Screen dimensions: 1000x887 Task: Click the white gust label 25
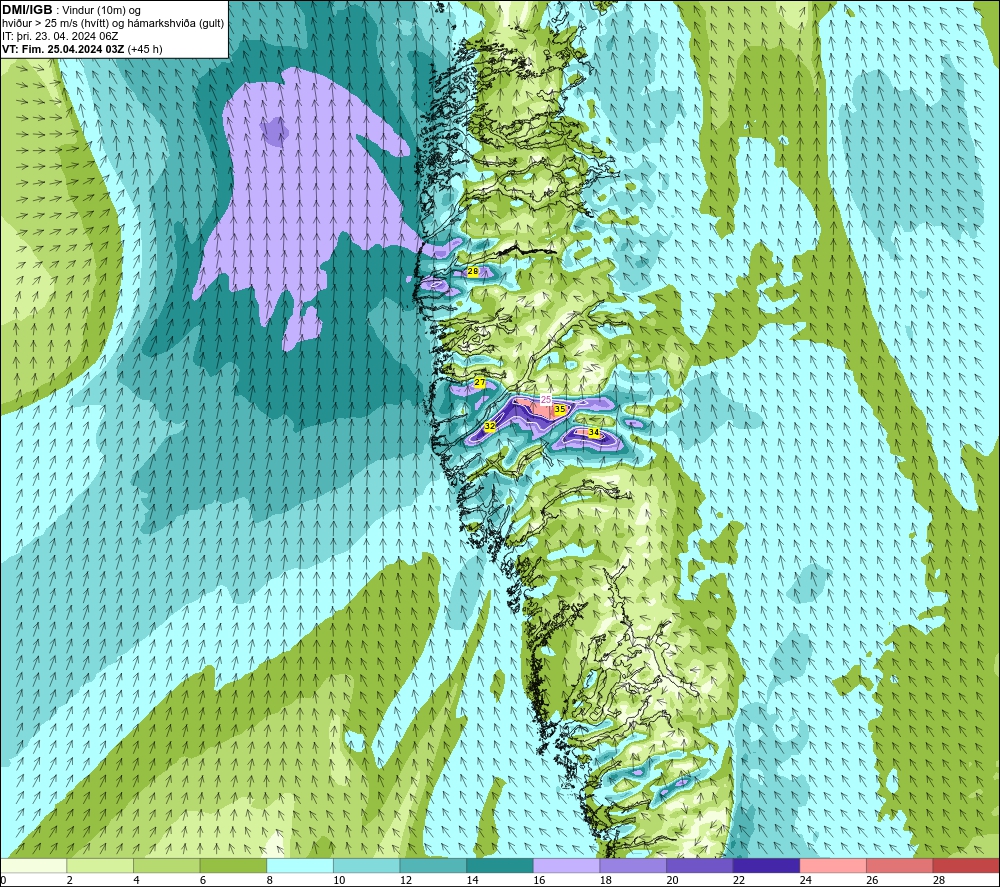[x=546, y=399]
